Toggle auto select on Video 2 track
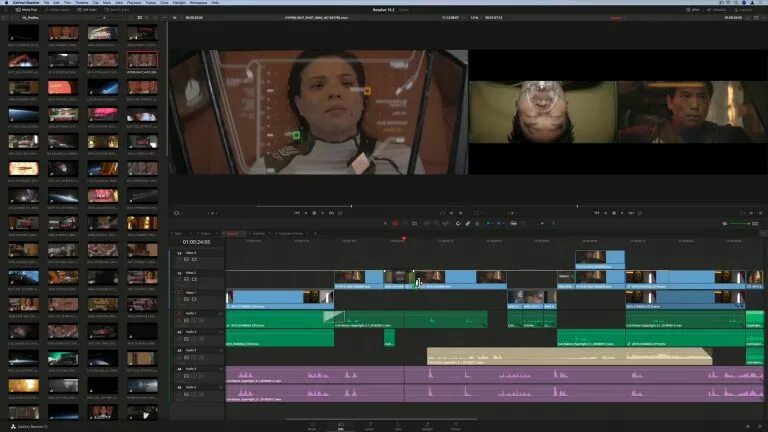The height and width of the screenshot is (432, 768). point(187,279)
